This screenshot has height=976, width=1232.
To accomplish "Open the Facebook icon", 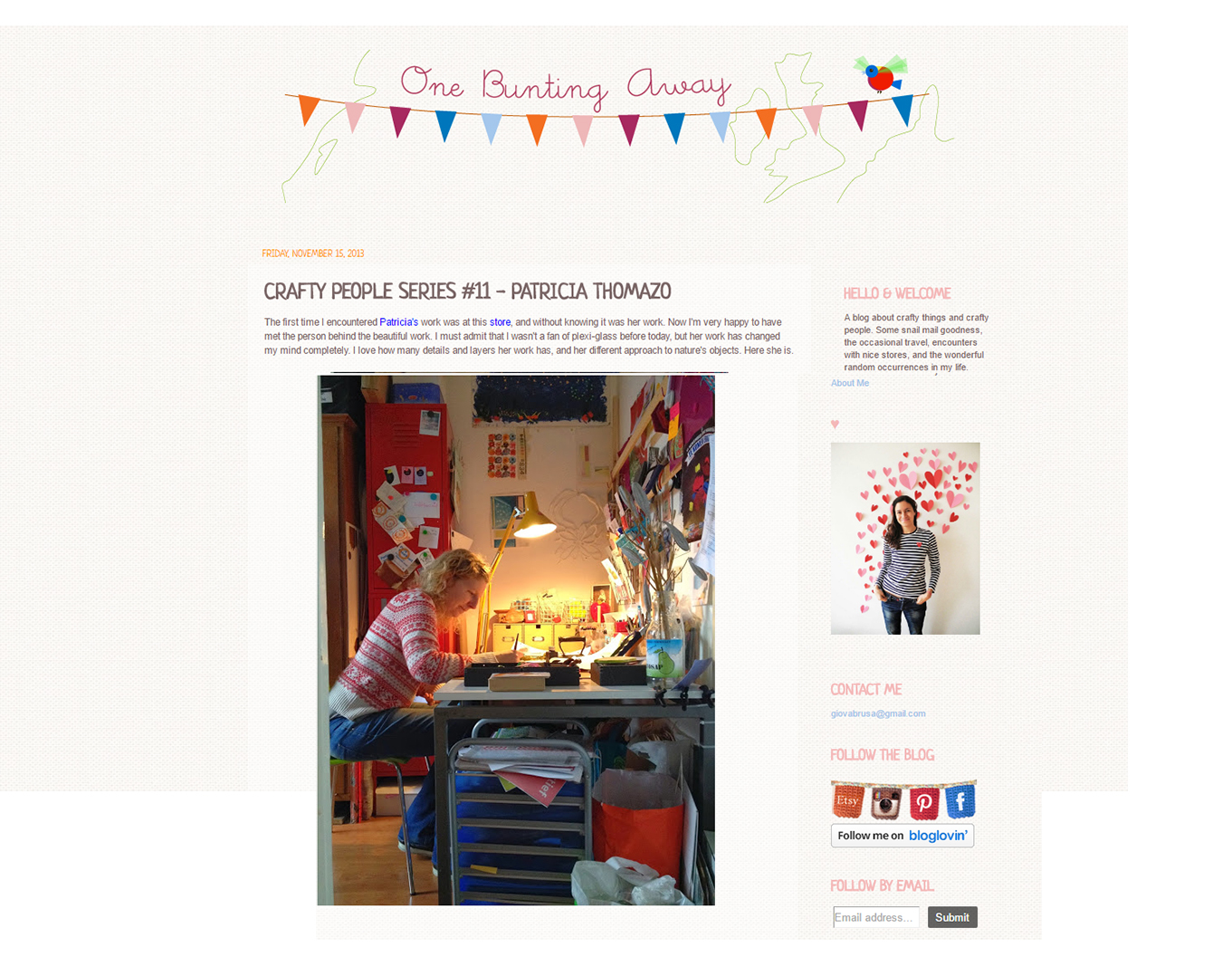I will pos(960,801).
